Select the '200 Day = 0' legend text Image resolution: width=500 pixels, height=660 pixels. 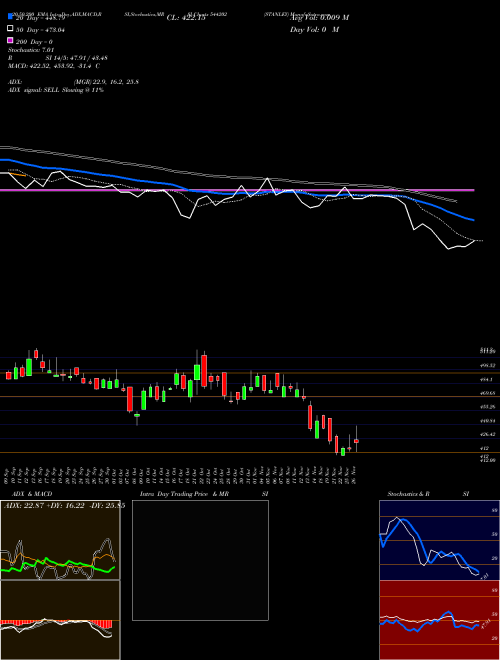tap(34, 42)
